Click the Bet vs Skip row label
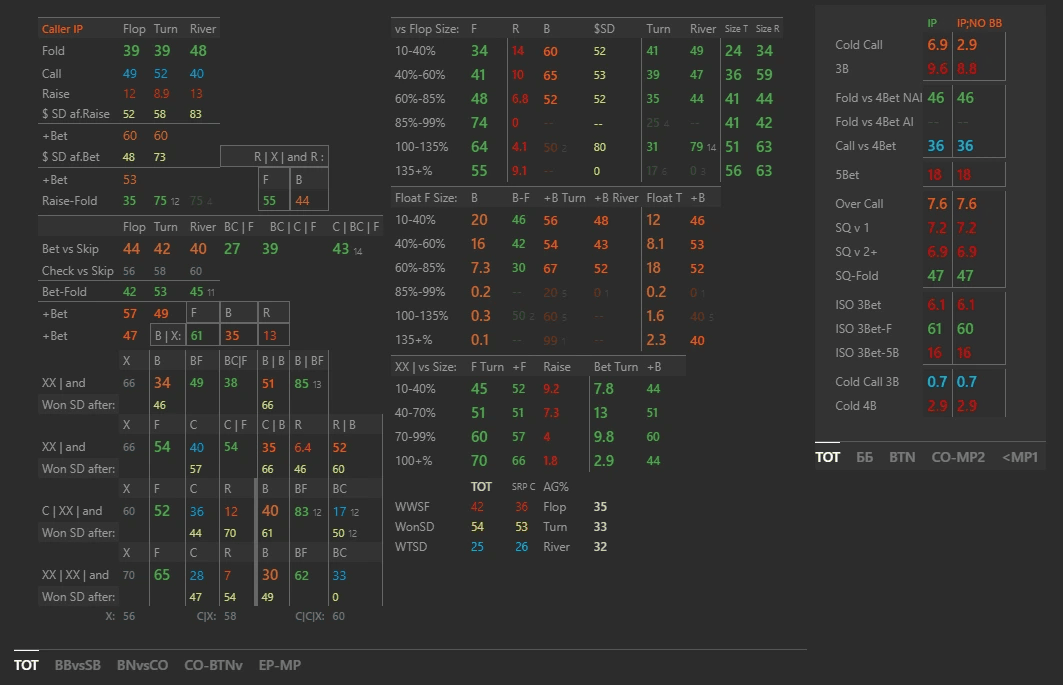 coord(77,249)
